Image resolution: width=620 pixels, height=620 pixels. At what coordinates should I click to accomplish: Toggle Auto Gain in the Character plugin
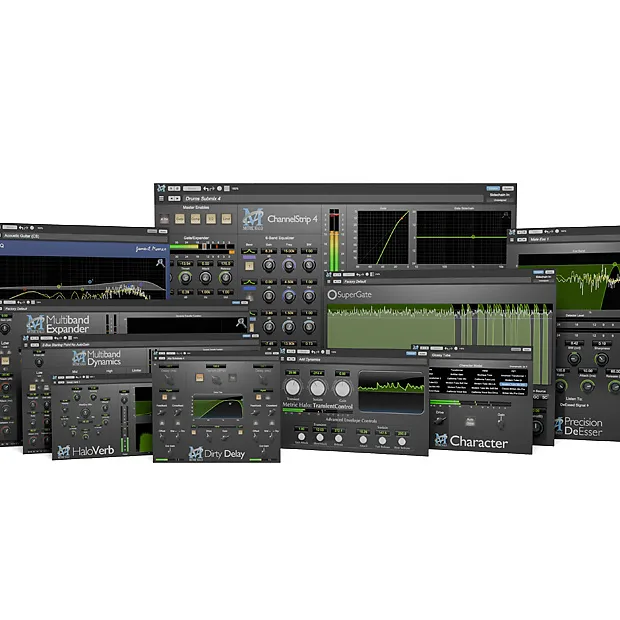(x=470, y=421)
